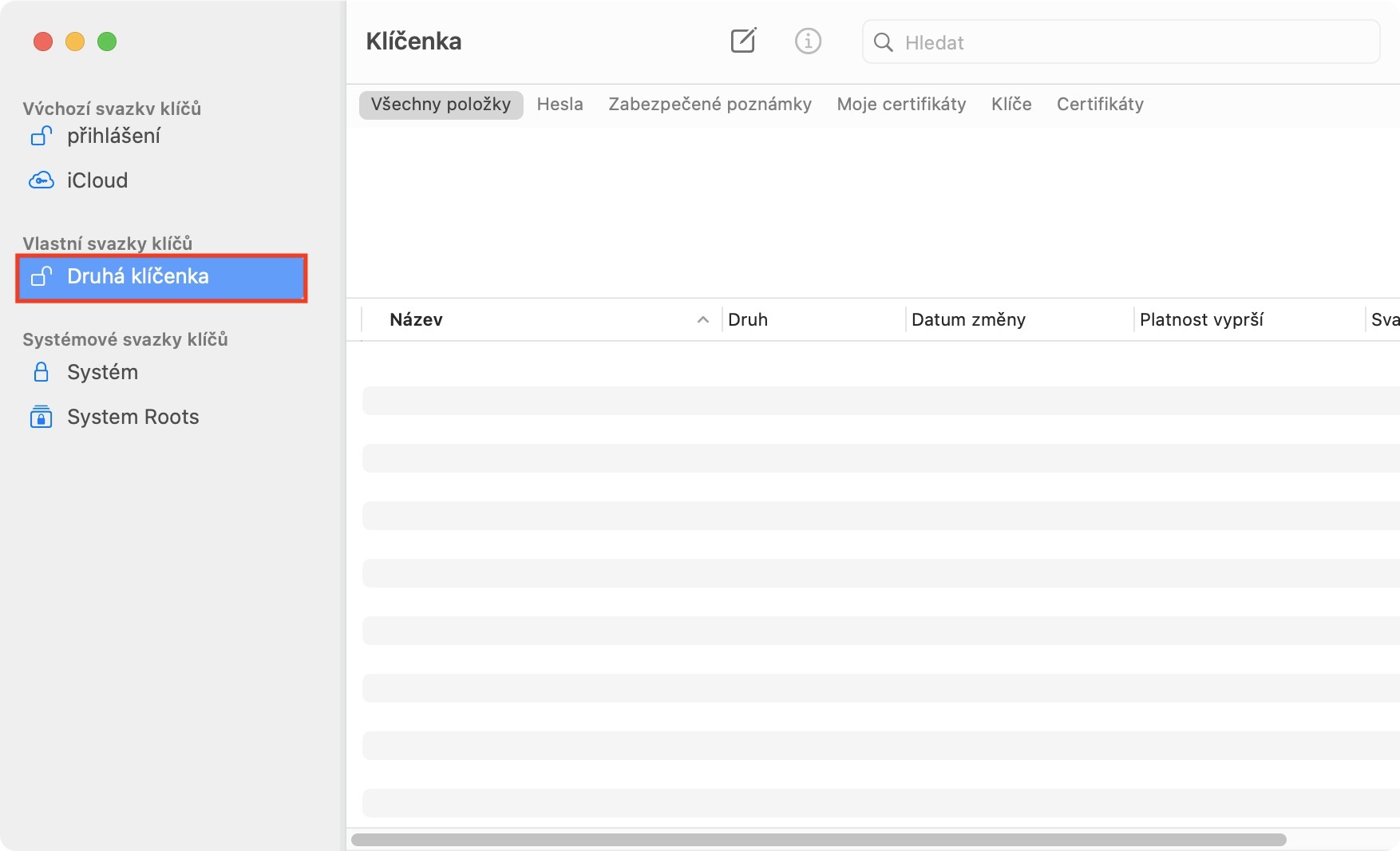1400x851 pixels.
Task: Click the magnifying glass search icon
Action: point(883,42)
